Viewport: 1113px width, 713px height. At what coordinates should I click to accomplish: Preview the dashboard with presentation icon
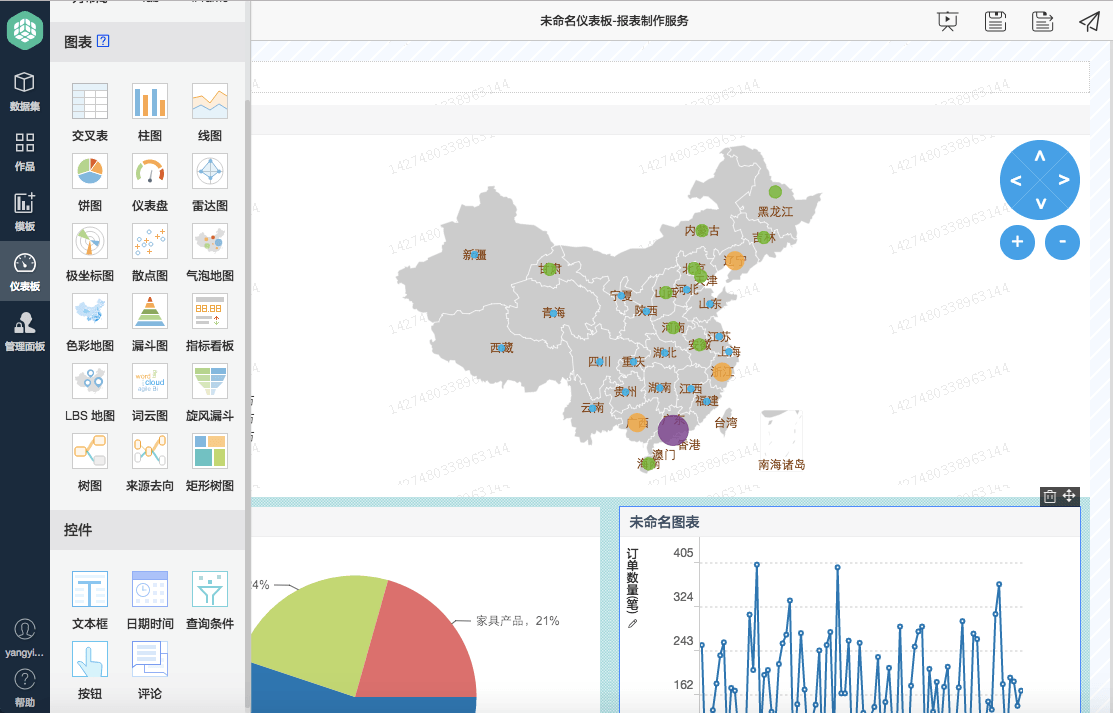click(948, 21)
